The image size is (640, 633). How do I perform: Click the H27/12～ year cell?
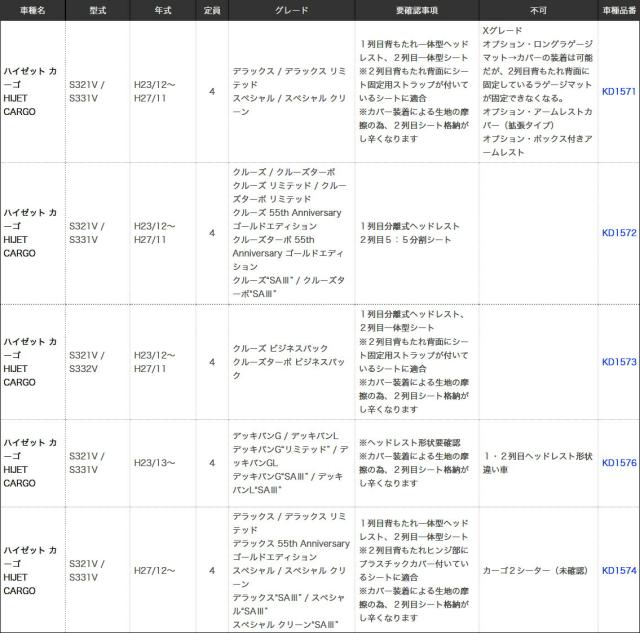[x=156, y=570]
